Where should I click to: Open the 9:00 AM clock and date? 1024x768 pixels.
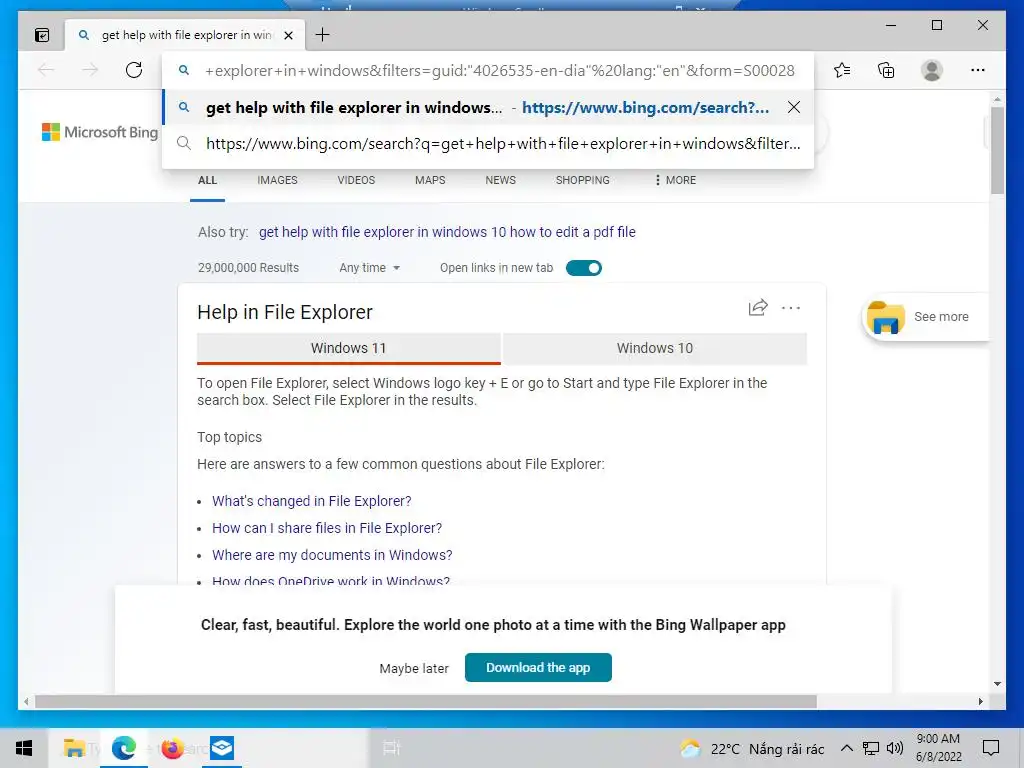[938, 748]
